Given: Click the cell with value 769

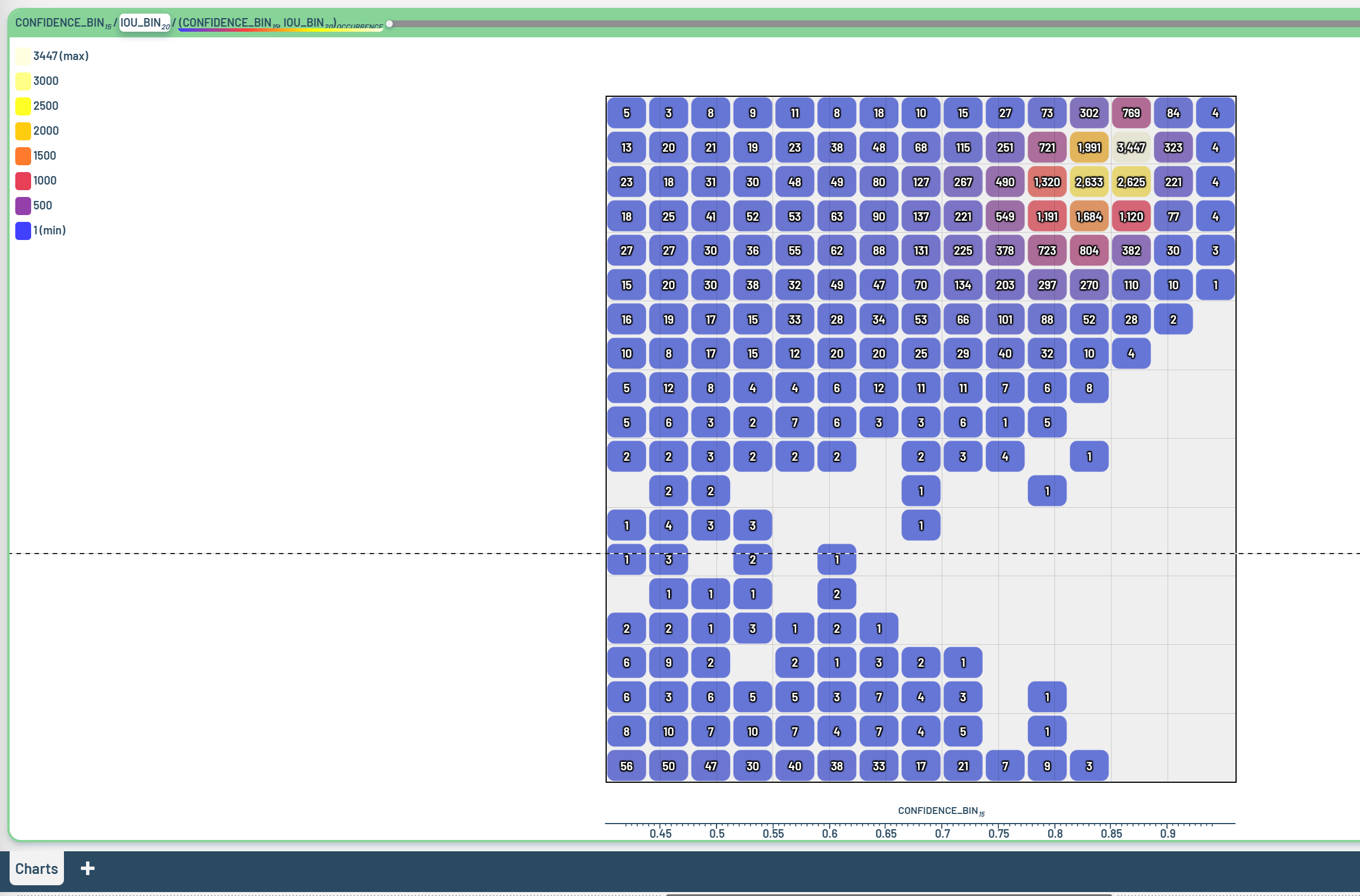Looking at the screenshot, I should (x=1131, y=113).
